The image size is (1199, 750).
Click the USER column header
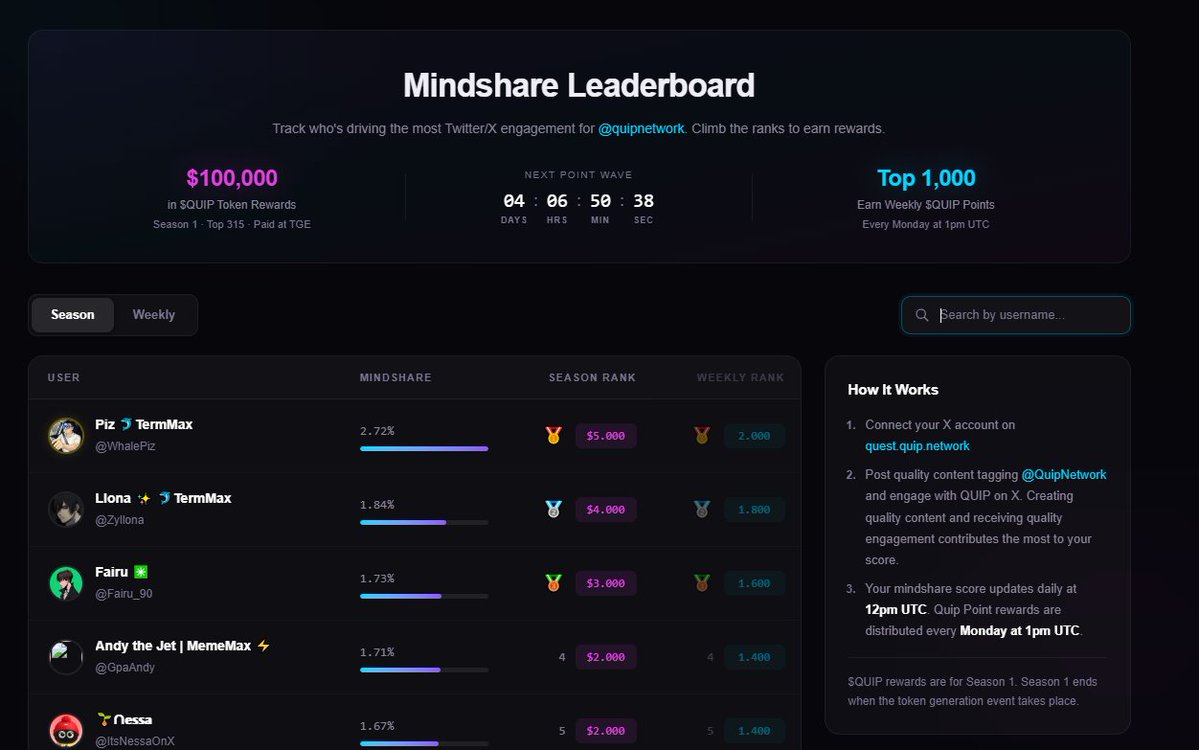pyautogui.click(x=63, y=378)
